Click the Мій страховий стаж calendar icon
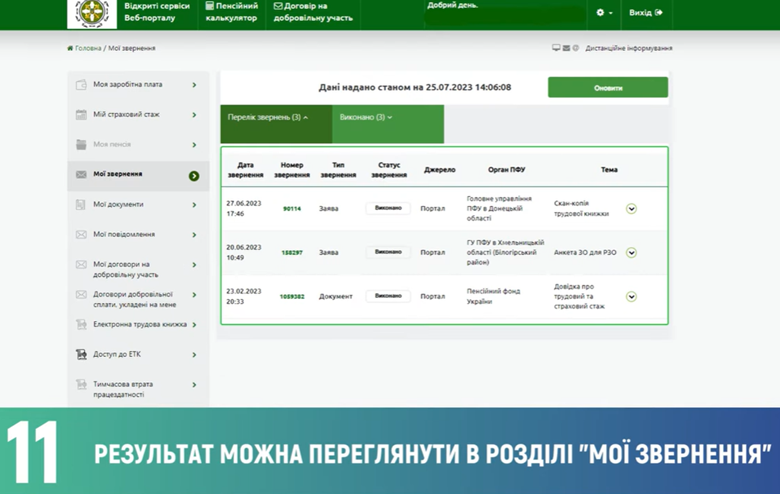 82,115
